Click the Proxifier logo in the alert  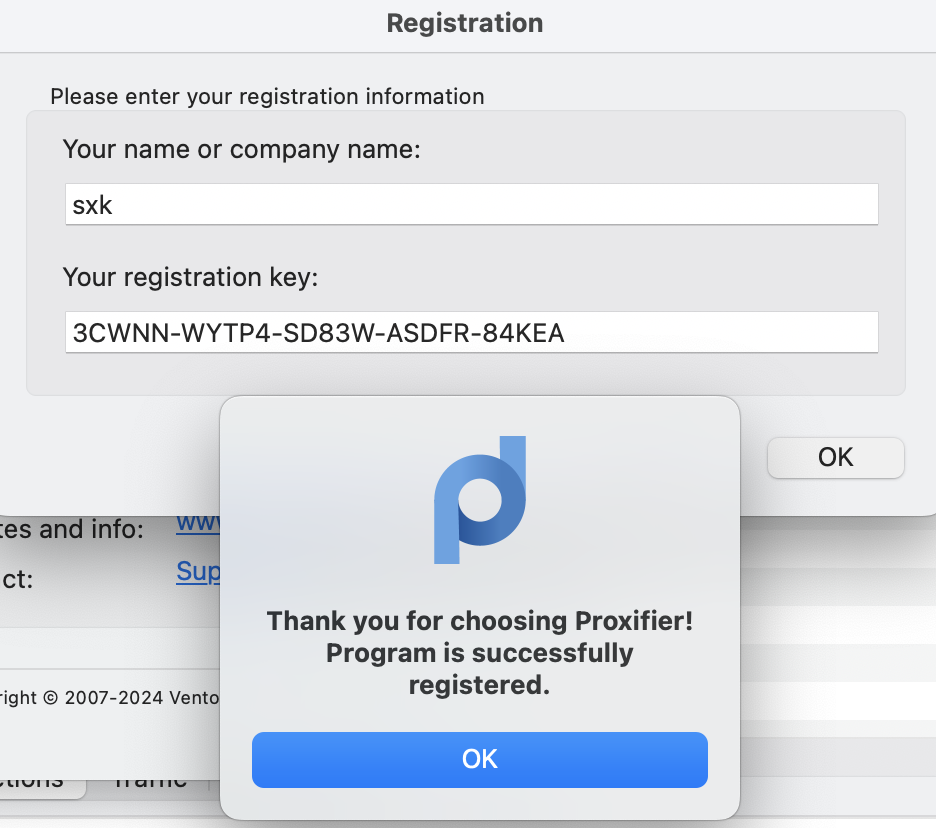click(479, 499)
